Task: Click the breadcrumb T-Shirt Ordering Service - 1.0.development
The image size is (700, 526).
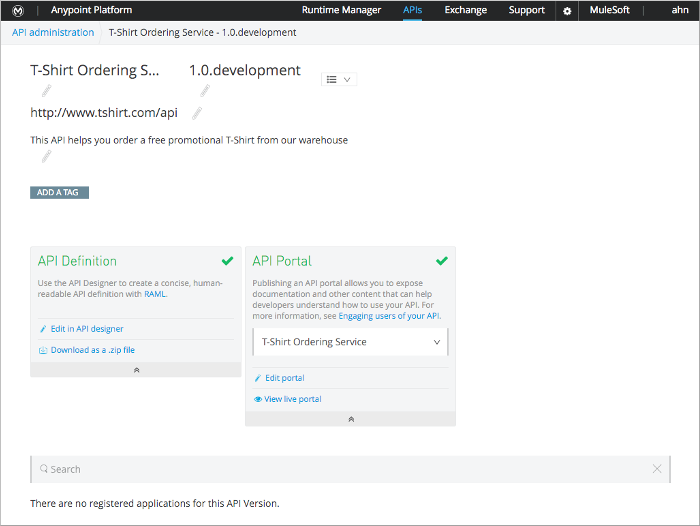Action: point(203,33)
